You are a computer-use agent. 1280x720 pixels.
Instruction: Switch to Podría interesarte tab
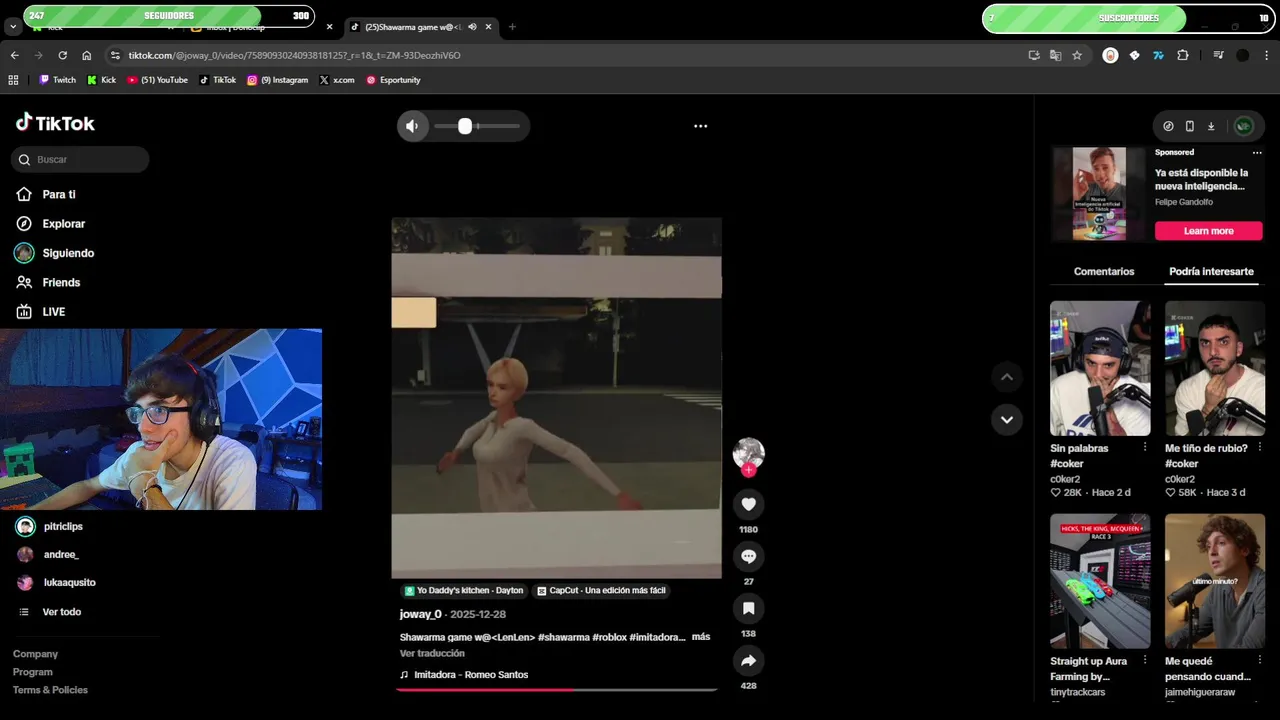(x=1211, y=271)
